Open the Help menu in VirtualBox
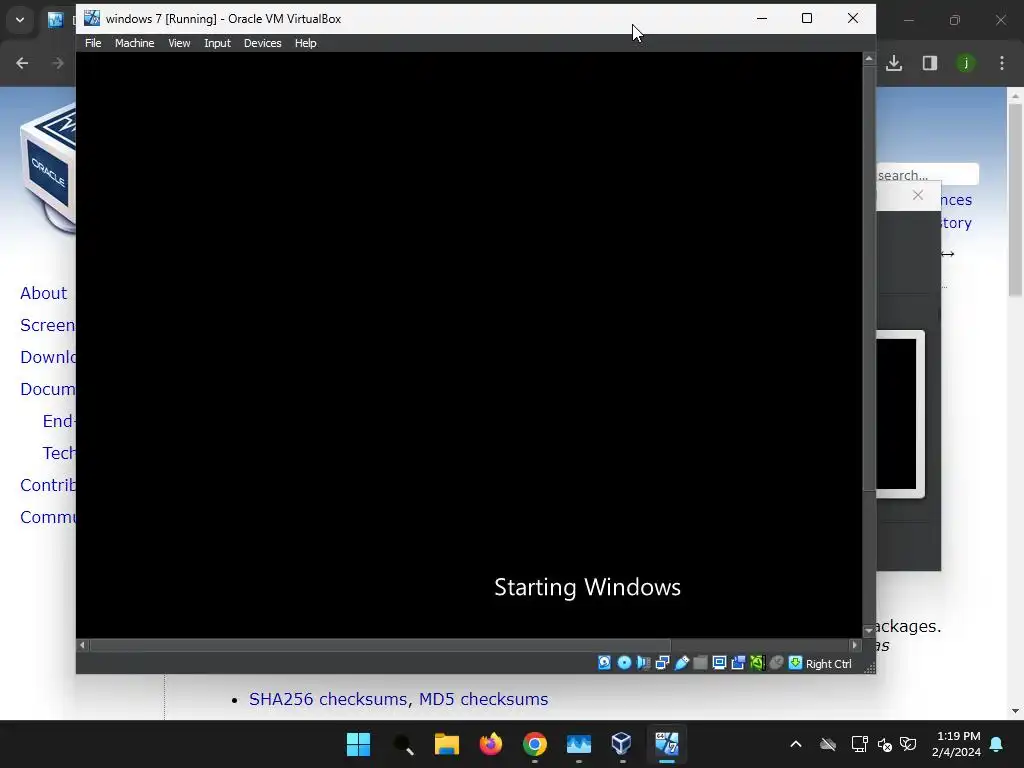Viewport: 1024px width, 768px height. pos(305,43)
